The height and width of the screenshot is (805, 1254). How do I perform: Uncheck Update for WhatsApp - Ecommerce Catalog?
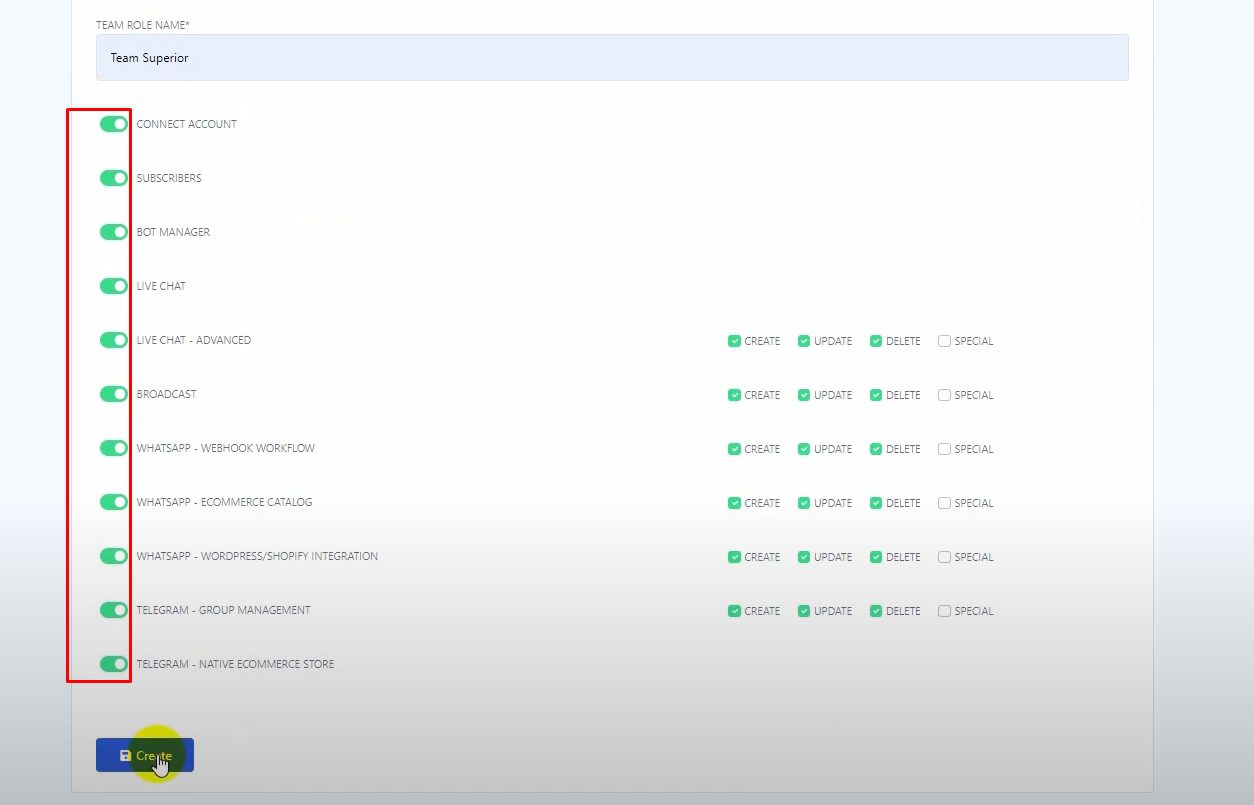804,503
